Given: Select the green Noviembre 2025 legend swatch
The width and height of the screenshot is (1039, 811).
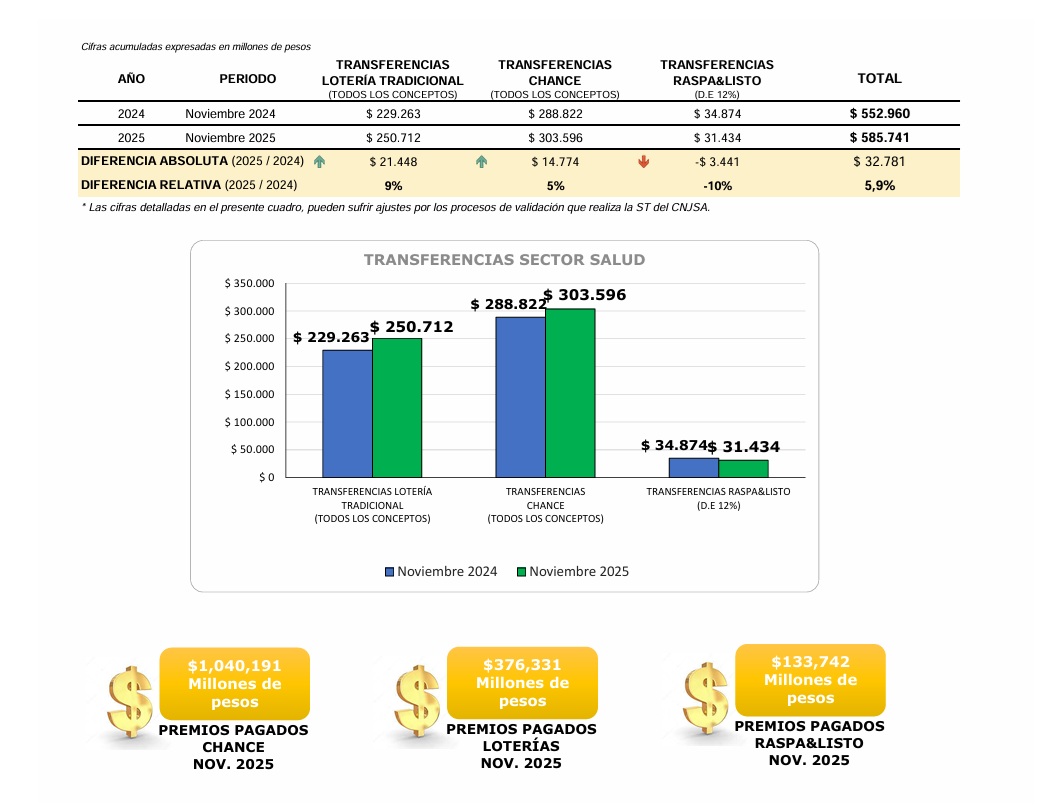Looking at the screenshot, I should pyautogui.click(x=521, y=572).
